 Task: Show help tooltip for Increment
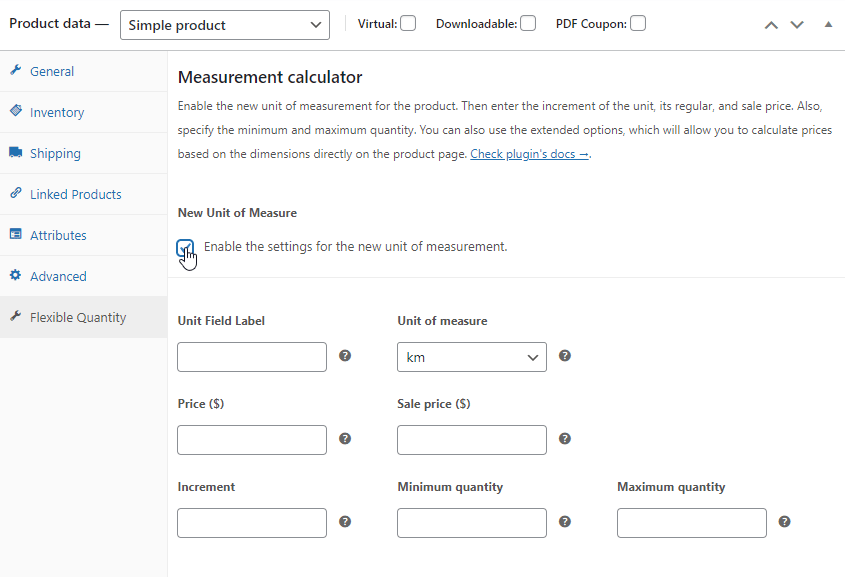click(x=345, y=522)
